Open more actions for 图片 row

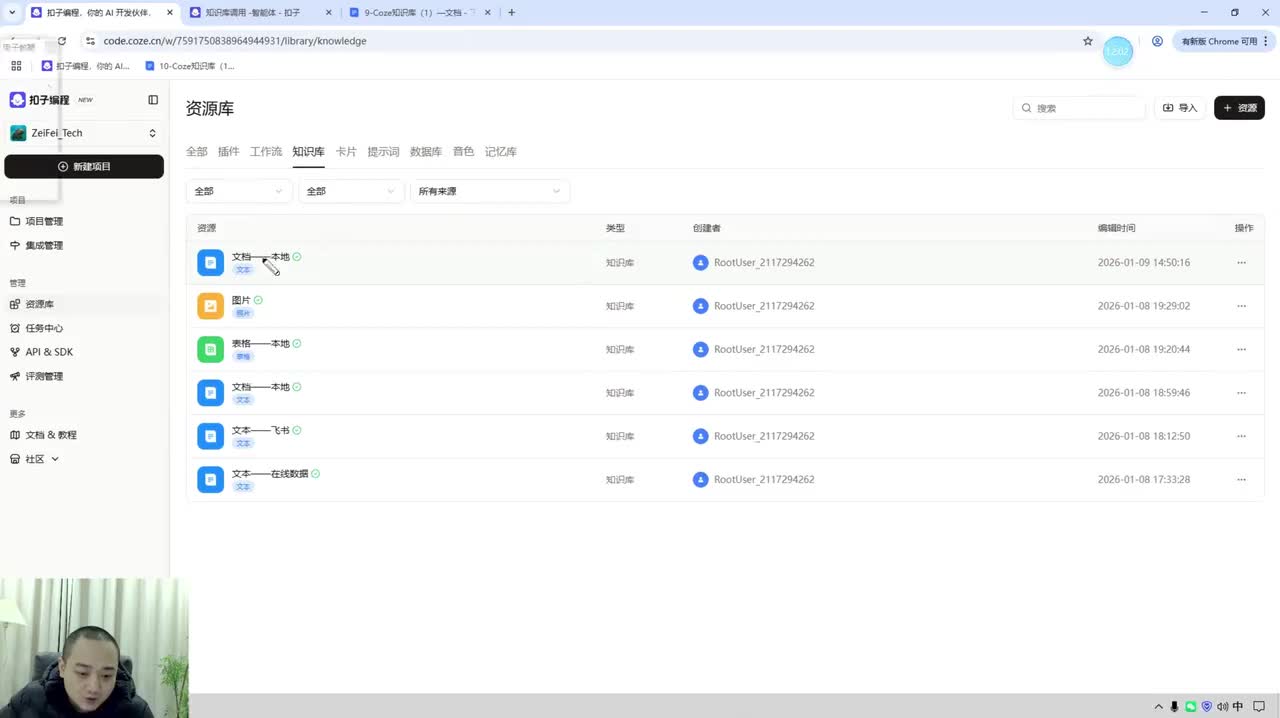1242,306
